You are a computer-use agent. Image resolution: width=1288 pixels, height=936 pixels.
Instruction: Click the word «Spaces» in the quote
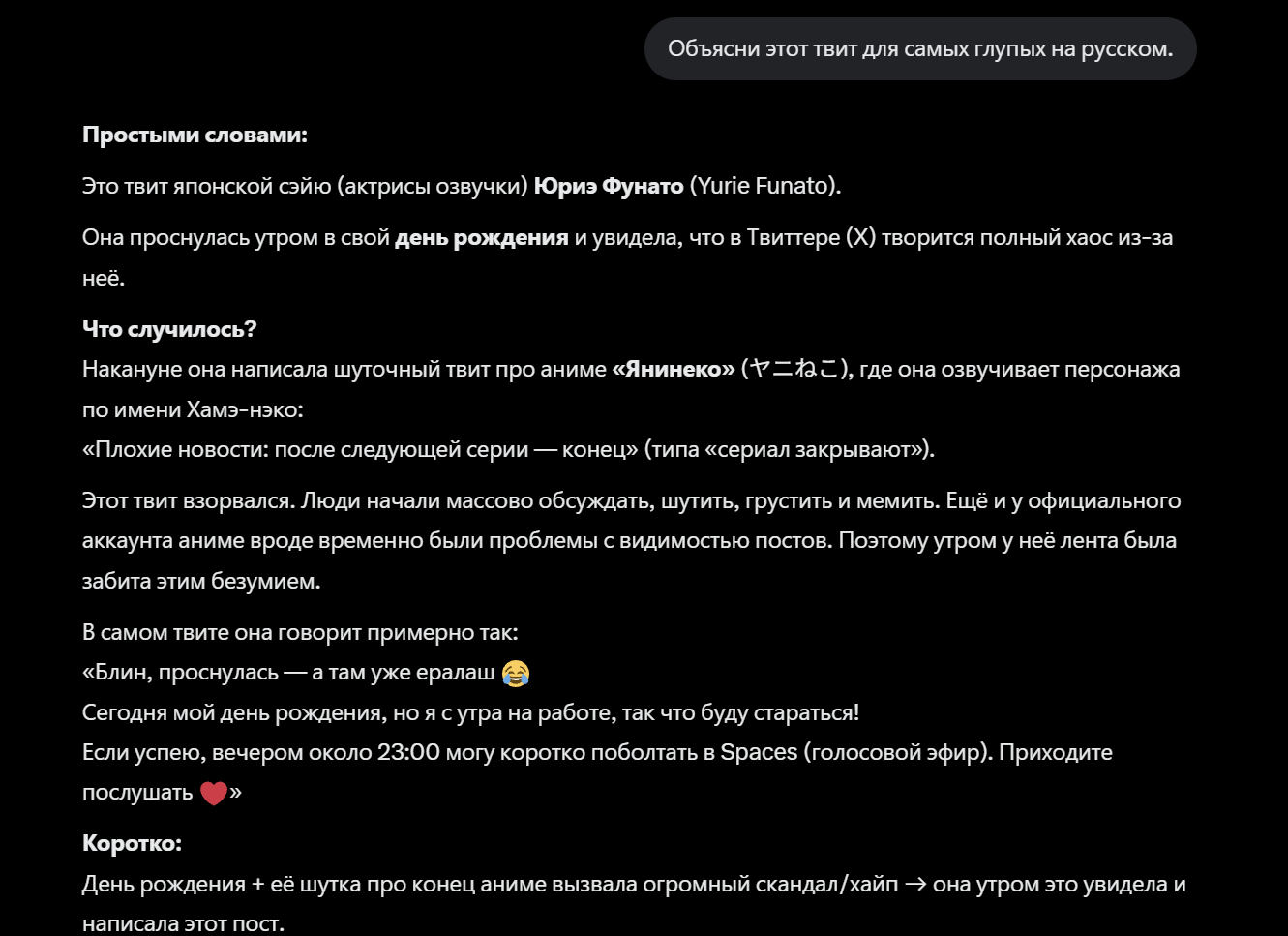pos(759,752)
